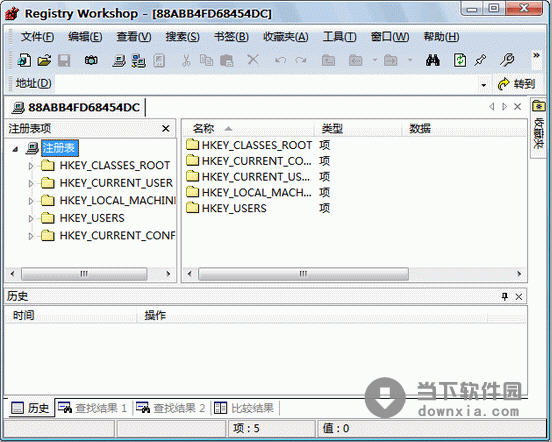Open the 收藏夹(A) menu
The height and width of the screenshot is (442, 552).
click(x=286, y=37)
